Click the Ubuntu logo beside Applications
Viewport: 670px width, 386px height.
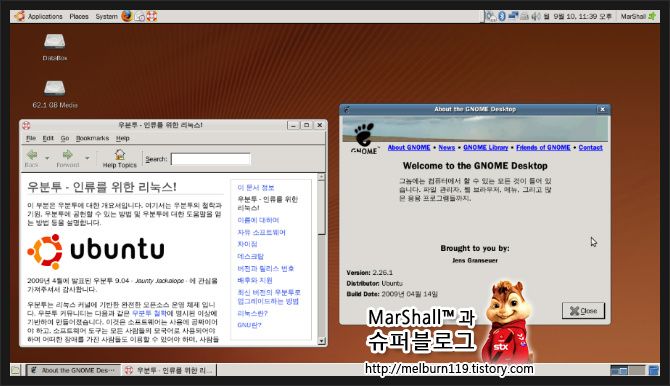point(20,16)
